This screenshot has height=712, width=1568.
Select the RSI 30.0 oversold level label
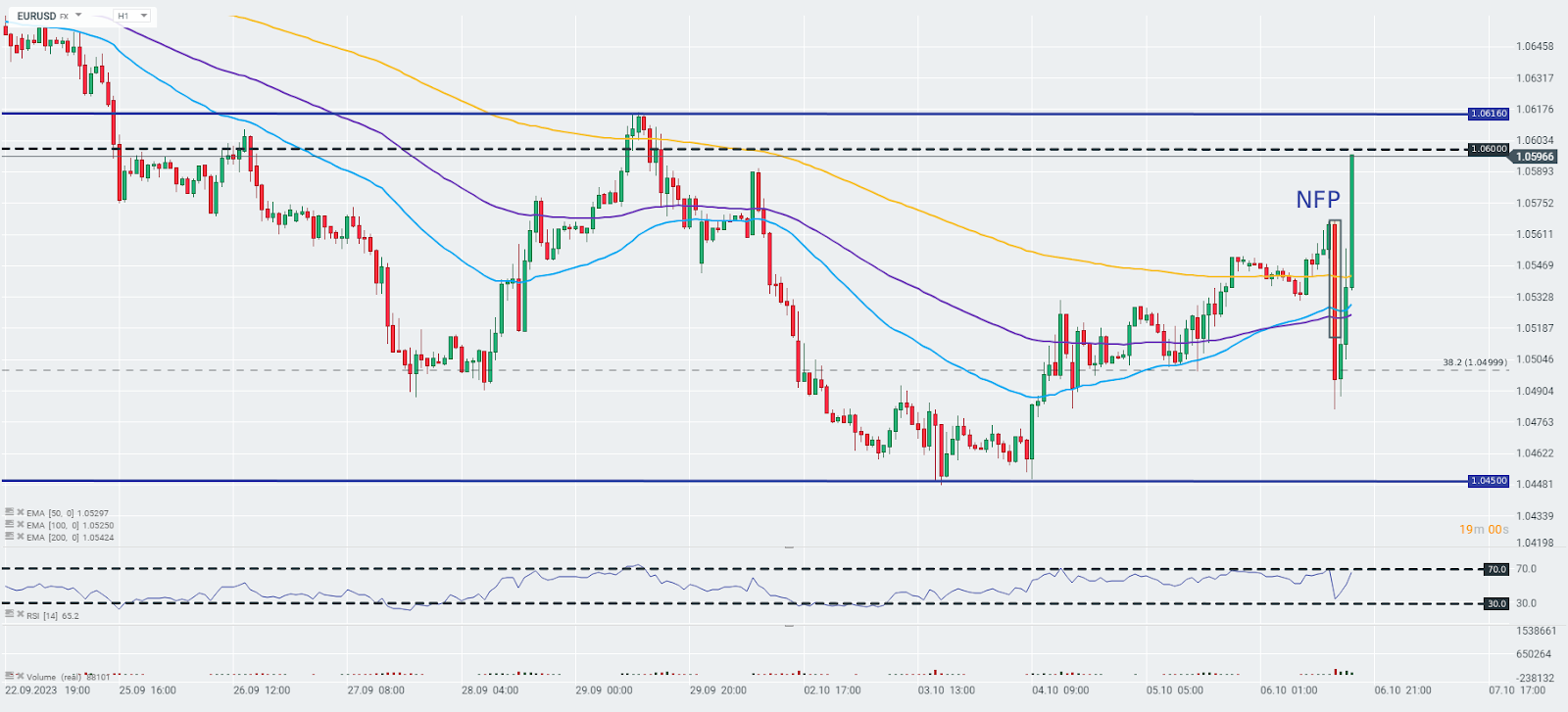(1495, 603)
